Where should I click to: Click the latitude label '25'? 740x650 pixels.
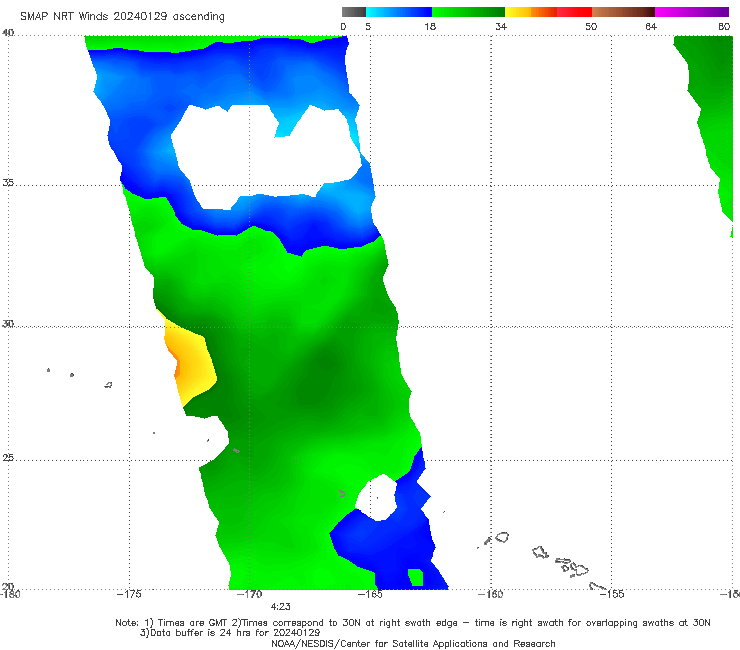(8, 458)
